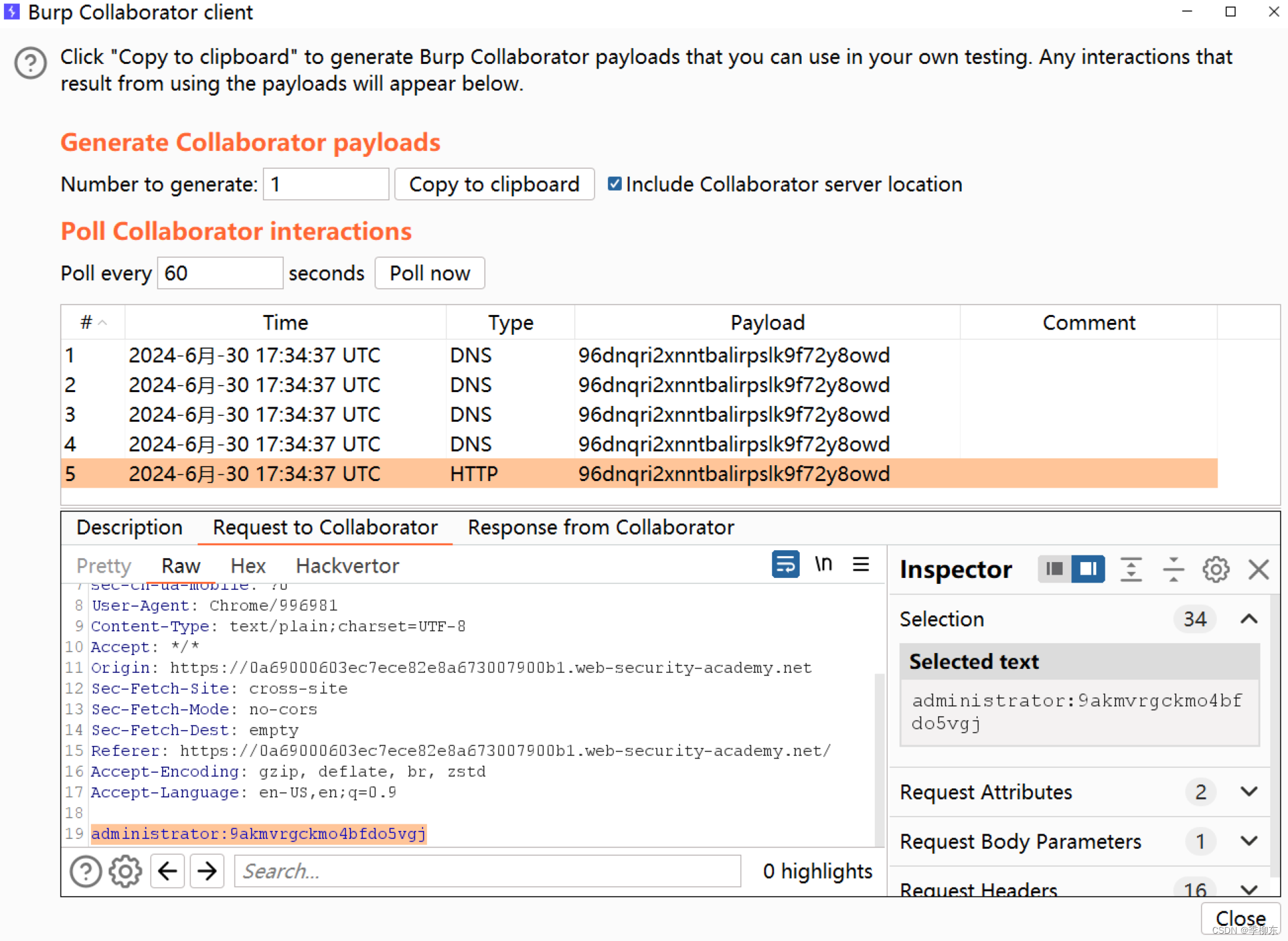
Task: Click highlighted administrator credentials on line 19
Action: pos(258,834)
